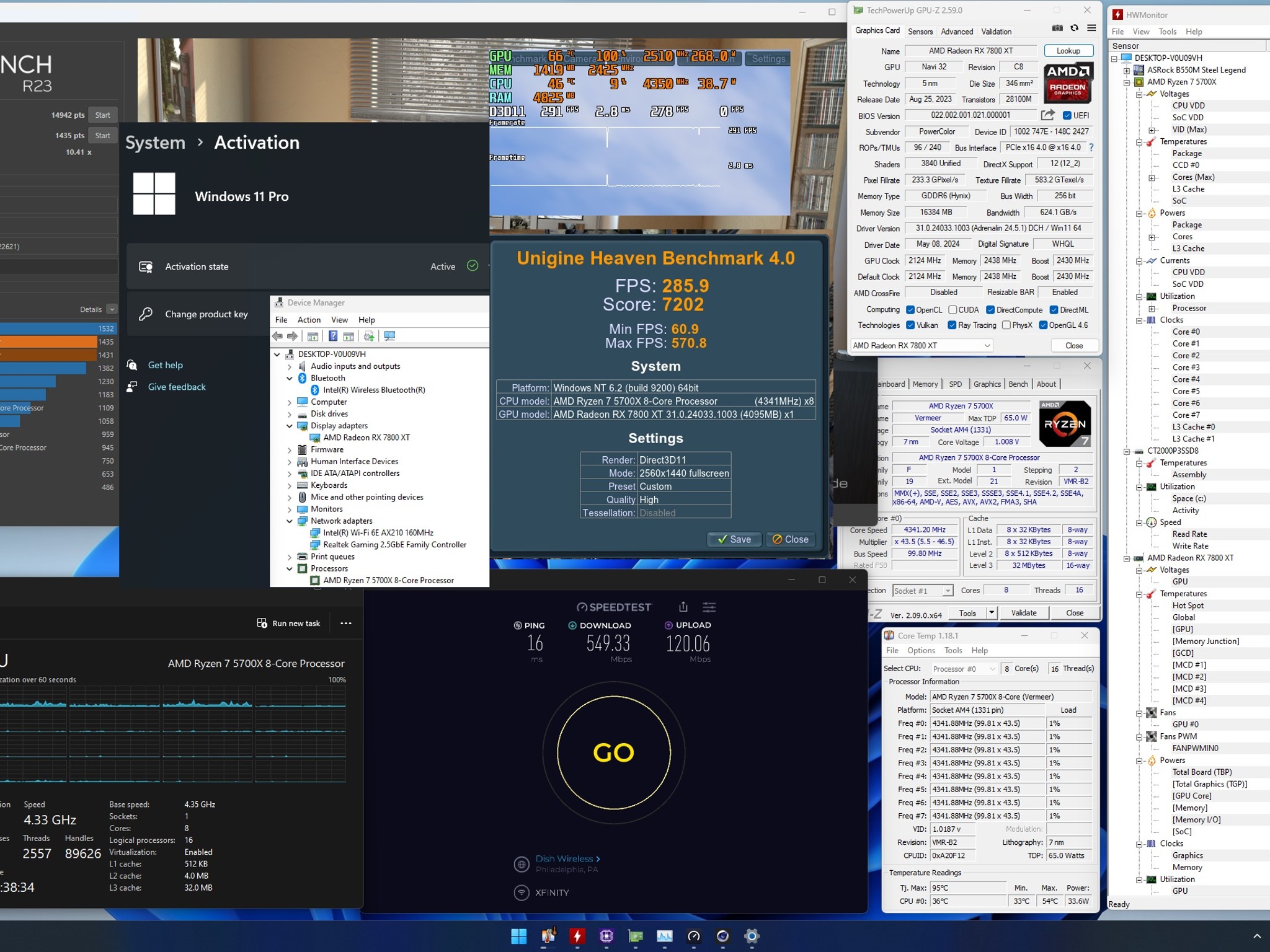Click the purple CPU-Z taskbar icon
Screen dimensions: 1270x952
(606, 936)
